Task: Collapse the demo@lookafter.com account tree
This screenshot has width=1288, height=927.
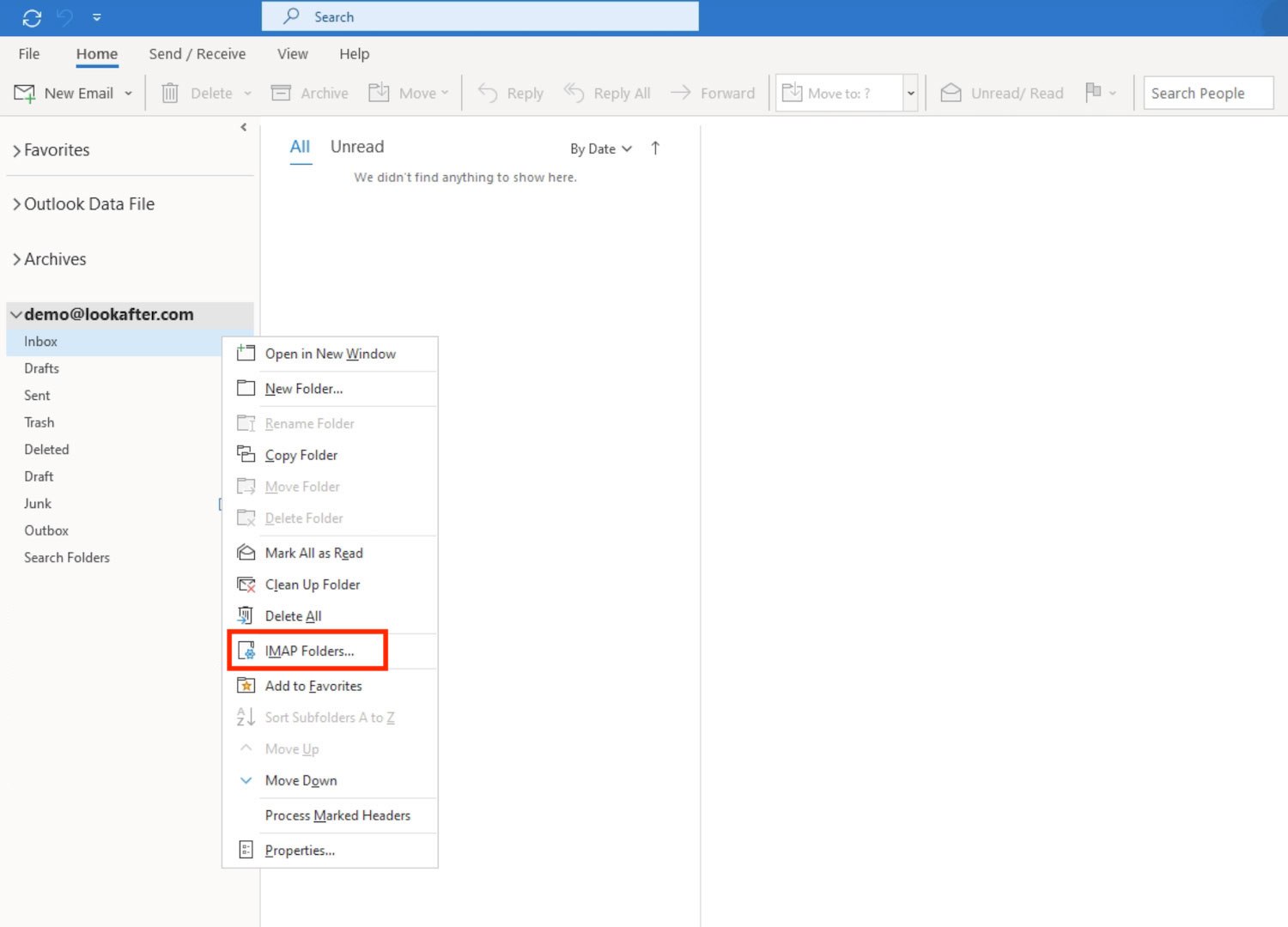Action: pyautogui.click(x=15, y=315)
